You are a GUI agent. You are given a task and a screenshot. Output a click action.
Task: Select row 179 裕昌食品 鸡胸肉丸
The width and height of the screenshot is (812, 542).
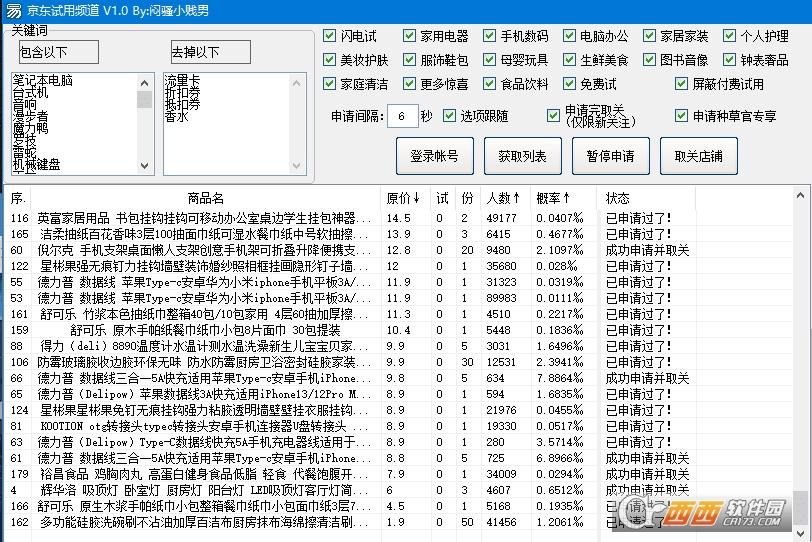click(398, 474)
